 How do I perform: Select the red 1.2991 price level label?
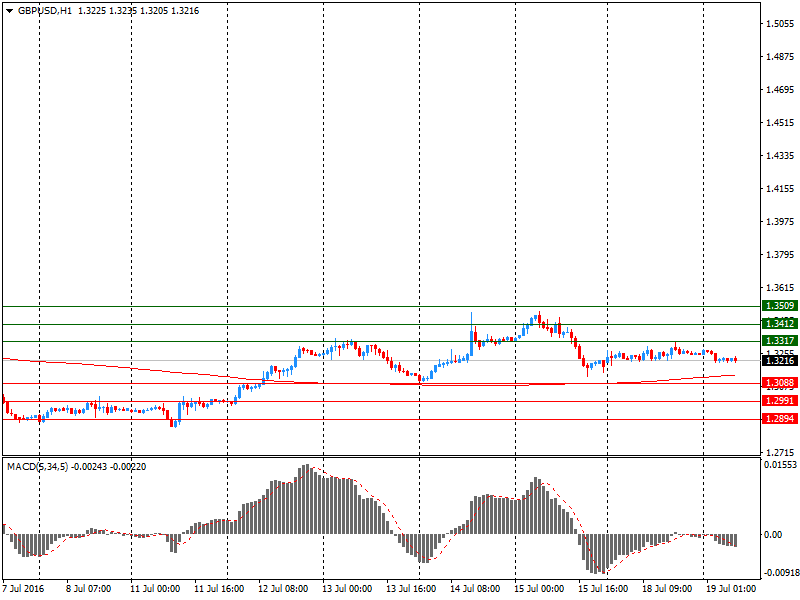click(x=780, y=401)
